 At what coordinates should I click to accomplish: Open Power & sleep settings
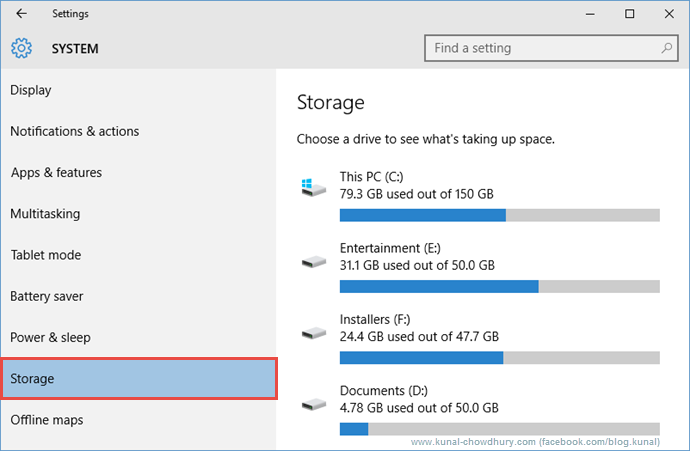tap(50, 338)
